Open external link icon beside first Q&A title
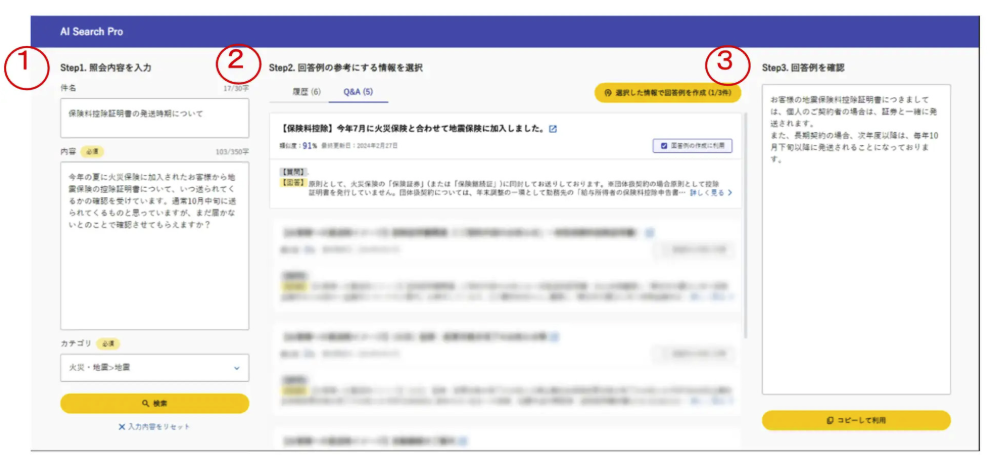 553,128
